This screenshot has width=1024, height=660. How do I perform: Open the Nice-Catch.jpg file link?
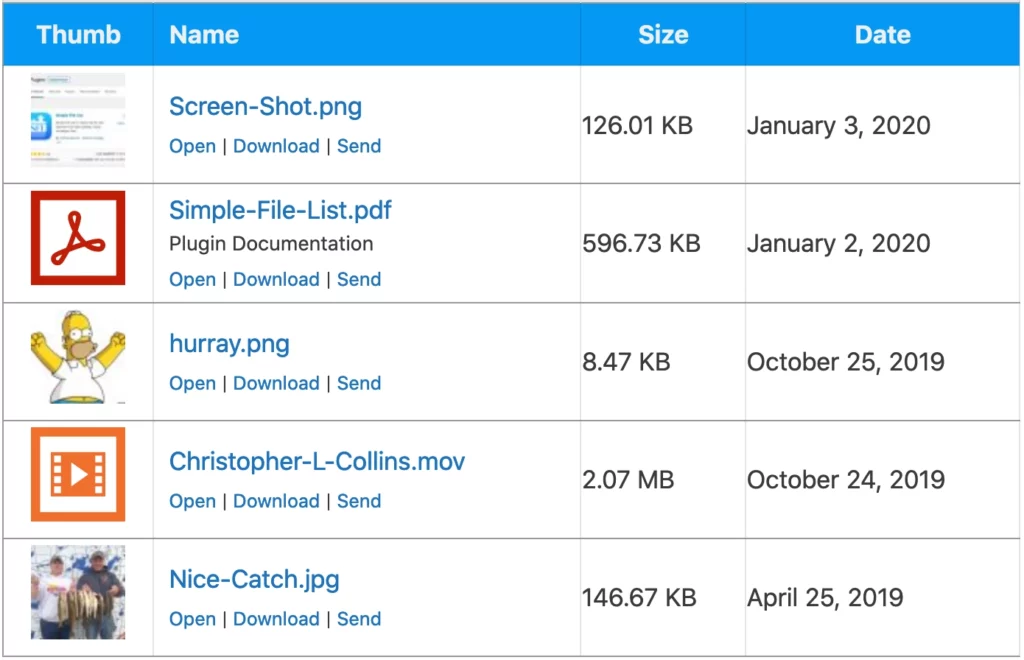click(254, 579)
